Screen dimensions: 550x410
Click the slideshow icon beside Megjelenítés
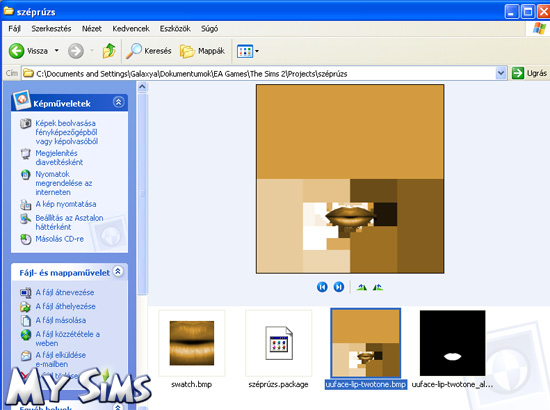(x=25, y=154)
